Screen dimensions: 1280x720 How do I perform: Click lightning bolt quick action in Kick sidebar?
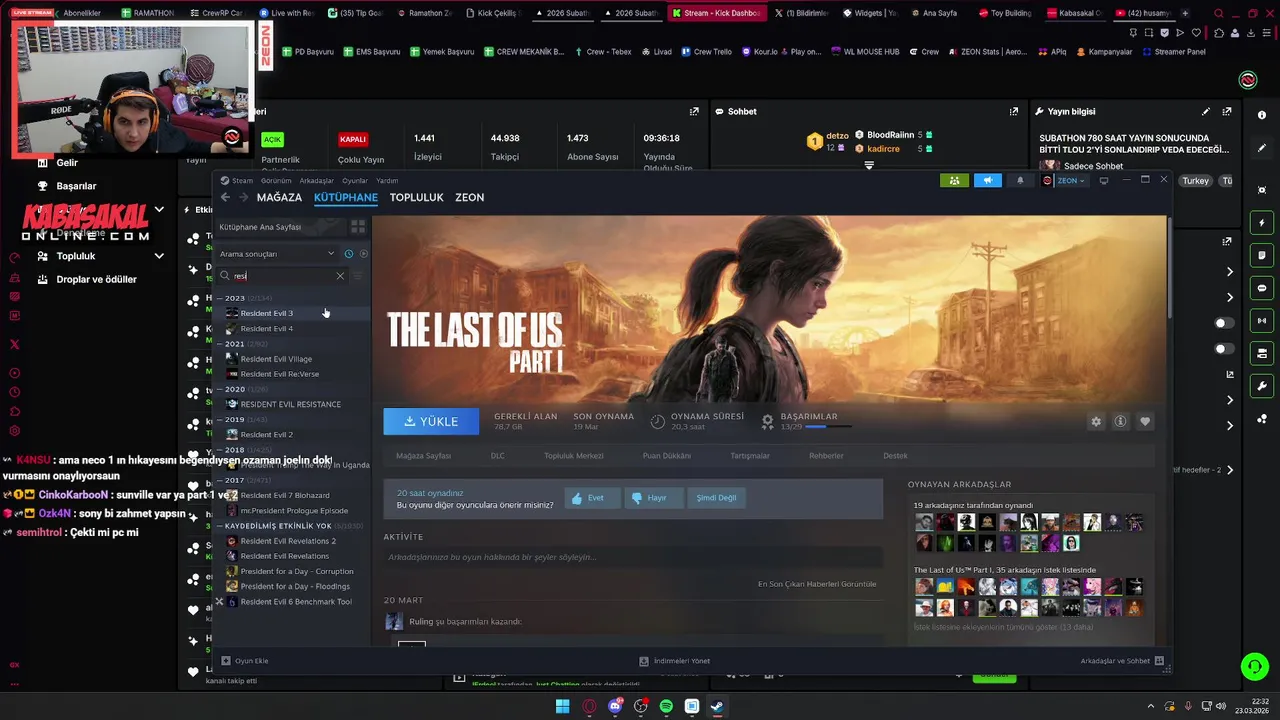tap(1262, 223)
